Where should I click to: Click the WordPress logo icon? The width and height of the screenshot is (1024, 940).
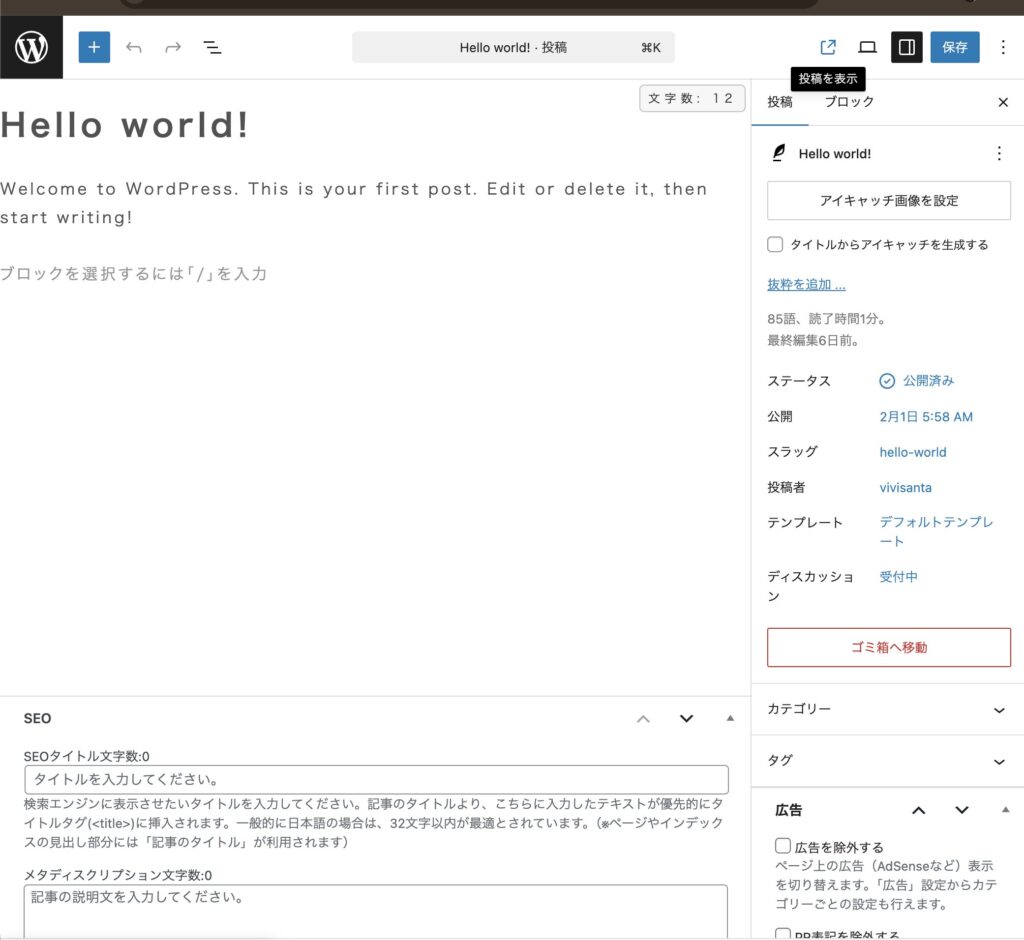32,47
